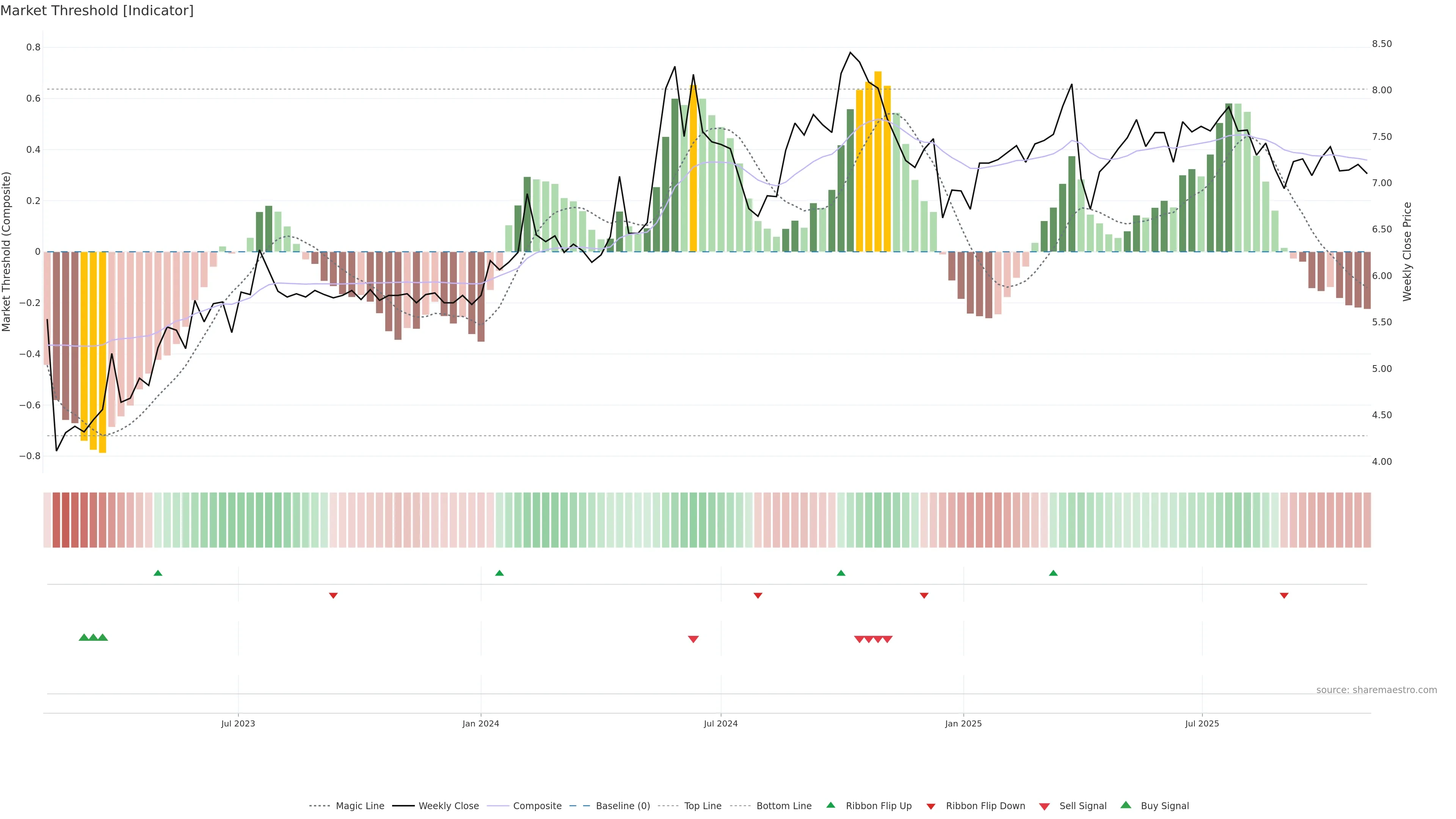Image resolution: width=1456 pixels, height=819 pixels.
Task: Click the ribbon flip up marker before Jul 2023
Action: (158, 573)
